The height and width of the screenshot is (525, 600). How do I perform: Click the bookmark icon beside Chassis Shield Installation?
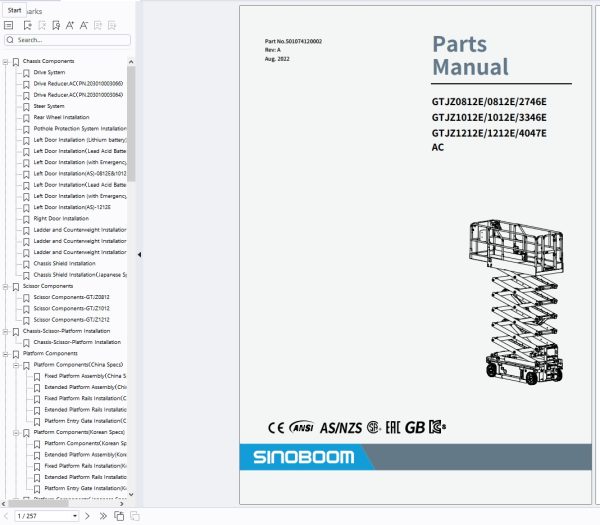tap(26, 264)
